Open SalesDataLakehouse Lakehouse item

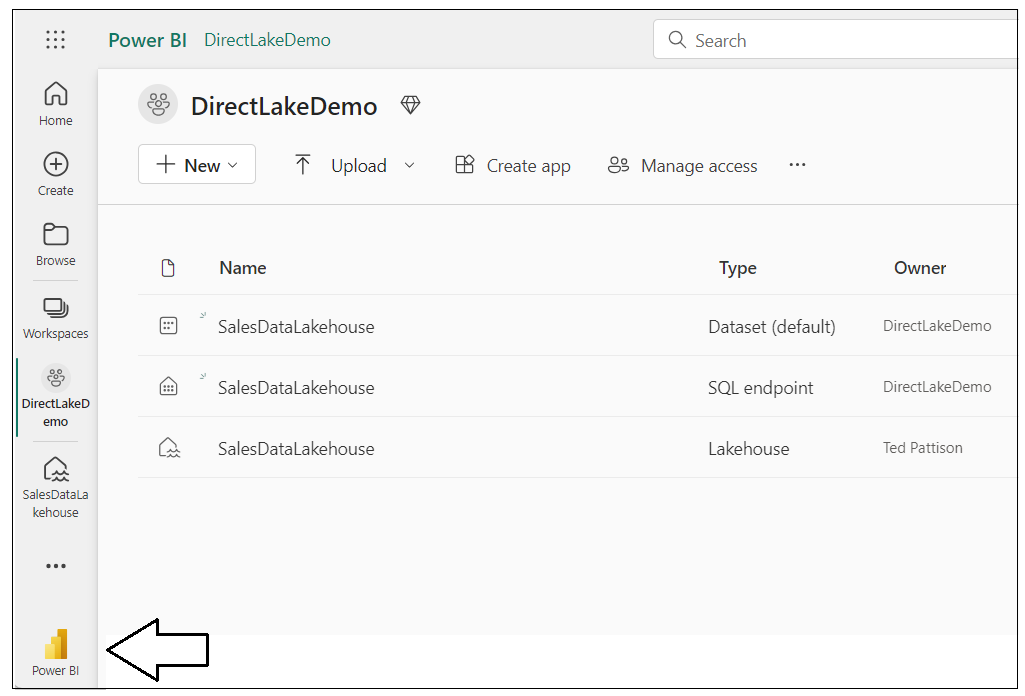click(296, 448)
